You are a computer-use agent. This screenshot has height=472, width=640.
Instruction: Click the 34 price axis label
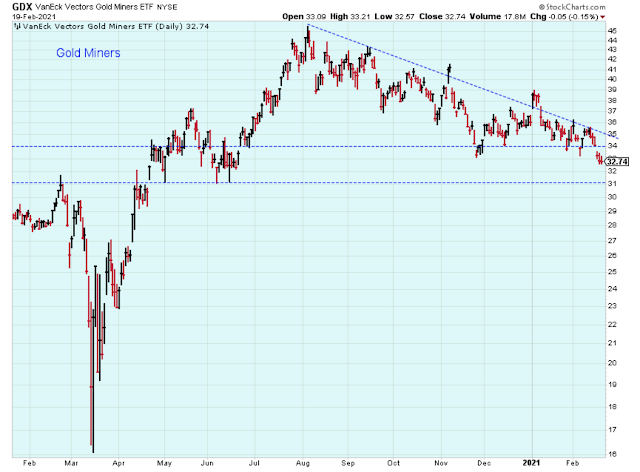tap(612, 146)
